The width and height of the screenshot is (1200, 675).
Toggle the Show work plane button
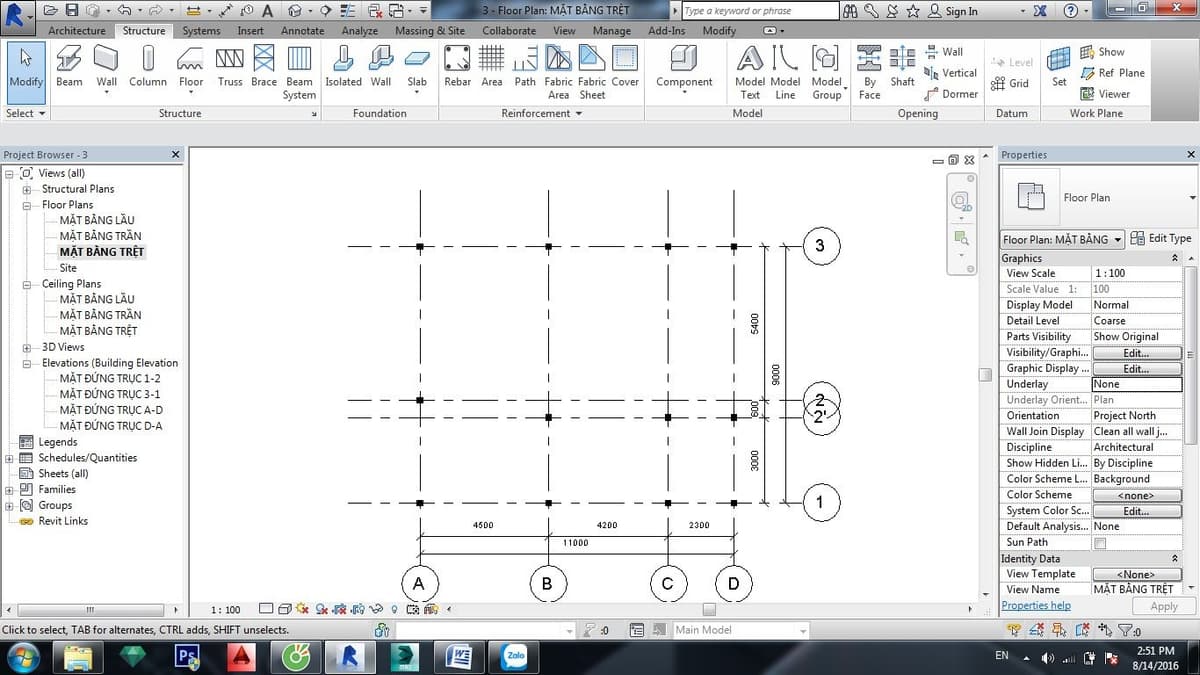pos(1102,52)
